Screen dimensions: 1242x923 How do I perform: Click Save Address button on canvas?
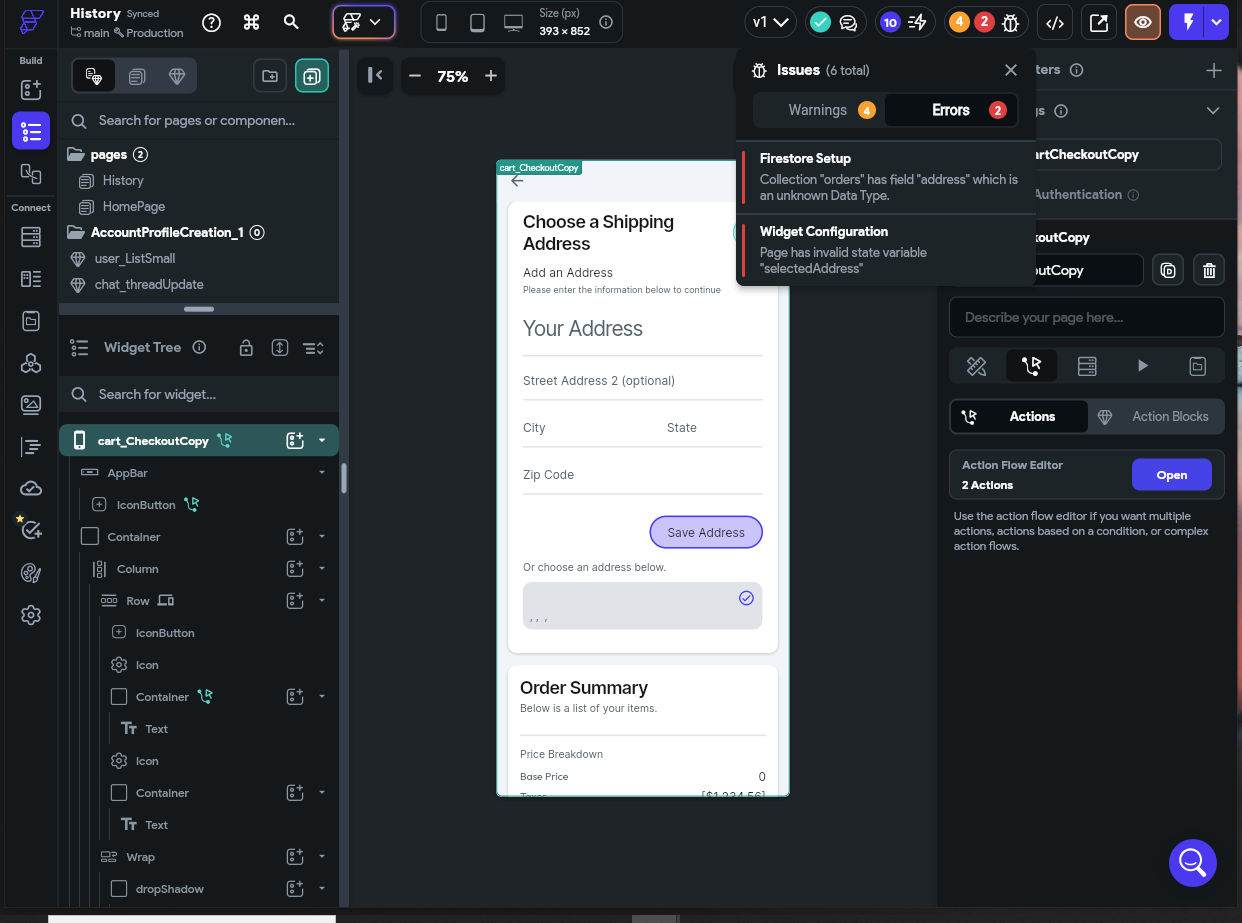click(706, 532)
